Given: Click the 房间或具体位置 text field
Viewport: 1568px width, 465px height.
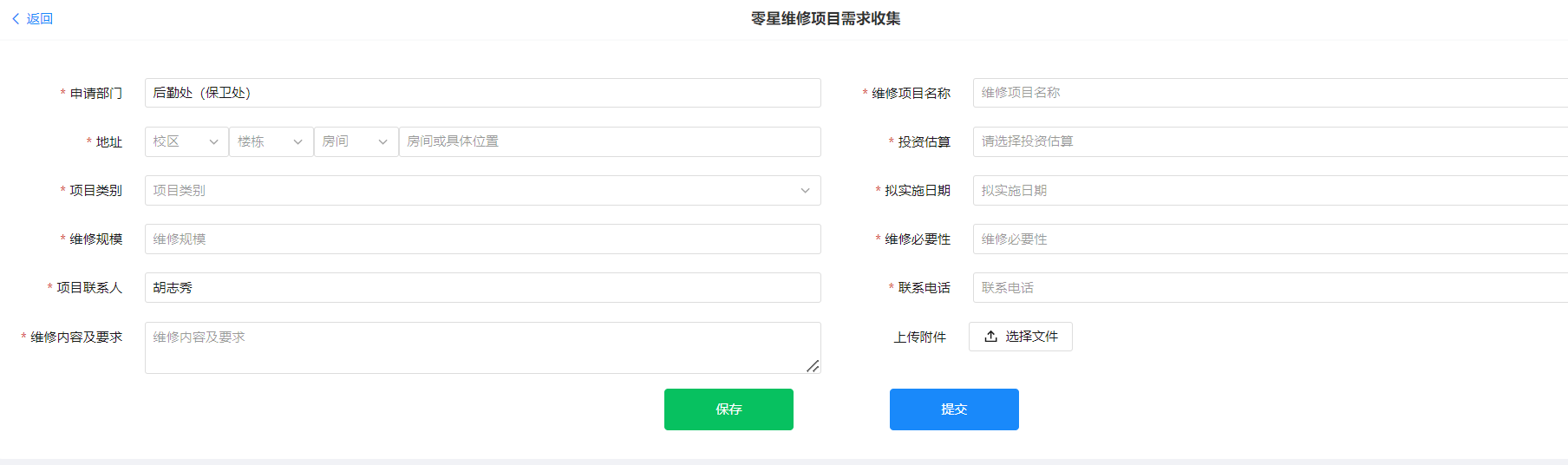Looking at the screenshot, I should (x=609, y=141).
